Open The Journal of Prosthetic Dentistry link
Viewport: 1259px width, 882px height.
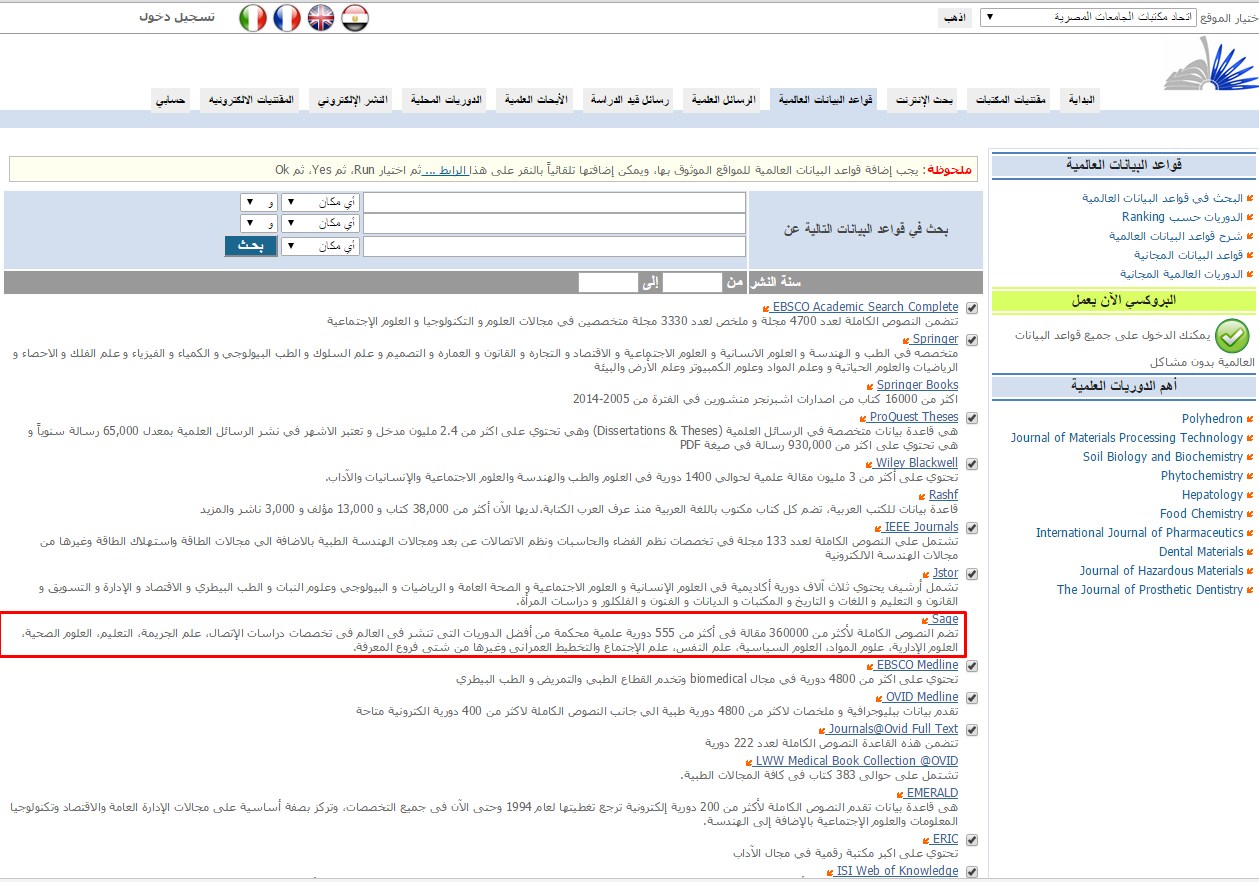tap(1150, 590)
